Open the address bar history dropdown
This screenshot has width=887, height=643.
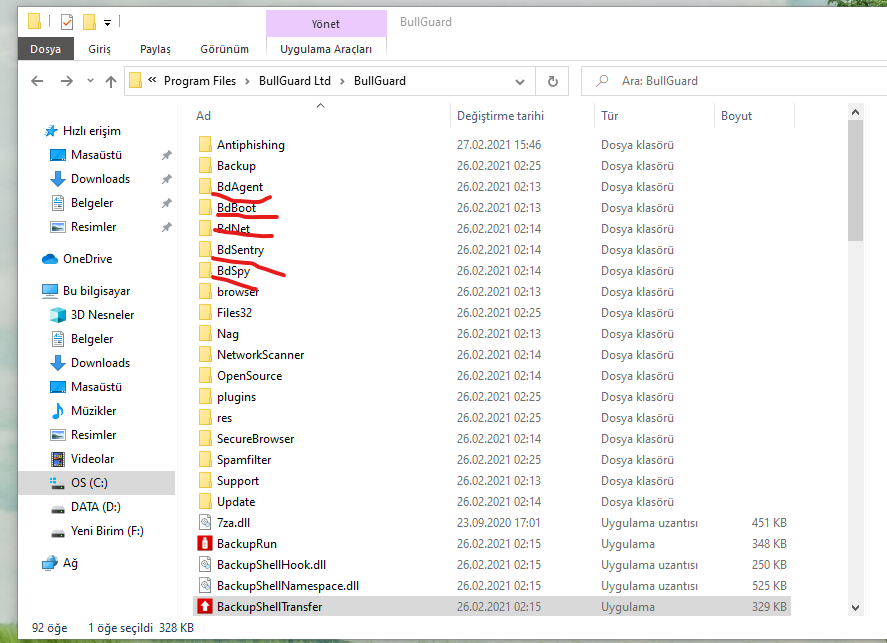click(520, 81)
